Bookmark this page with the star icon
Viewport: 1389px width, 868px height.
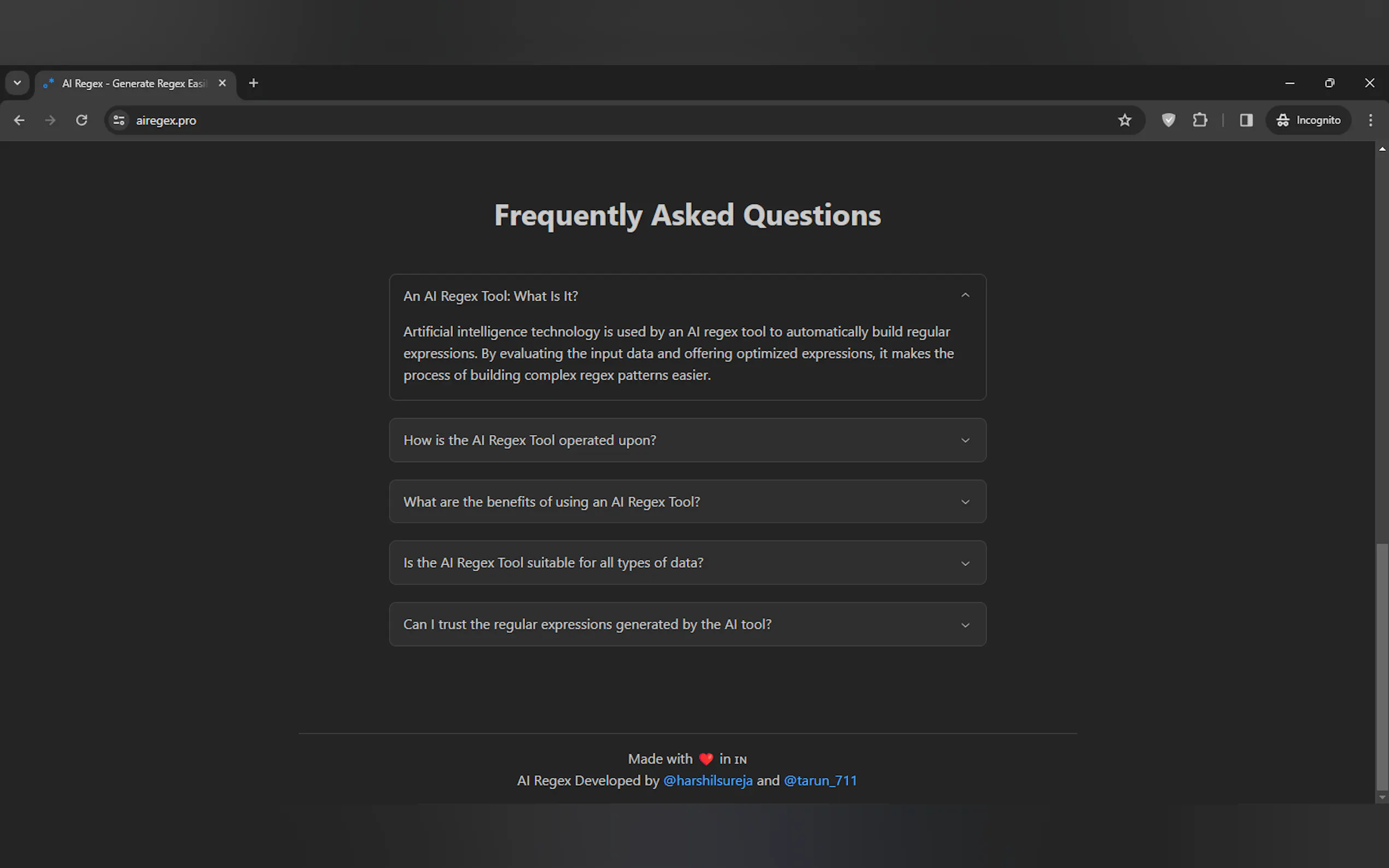1124,120
